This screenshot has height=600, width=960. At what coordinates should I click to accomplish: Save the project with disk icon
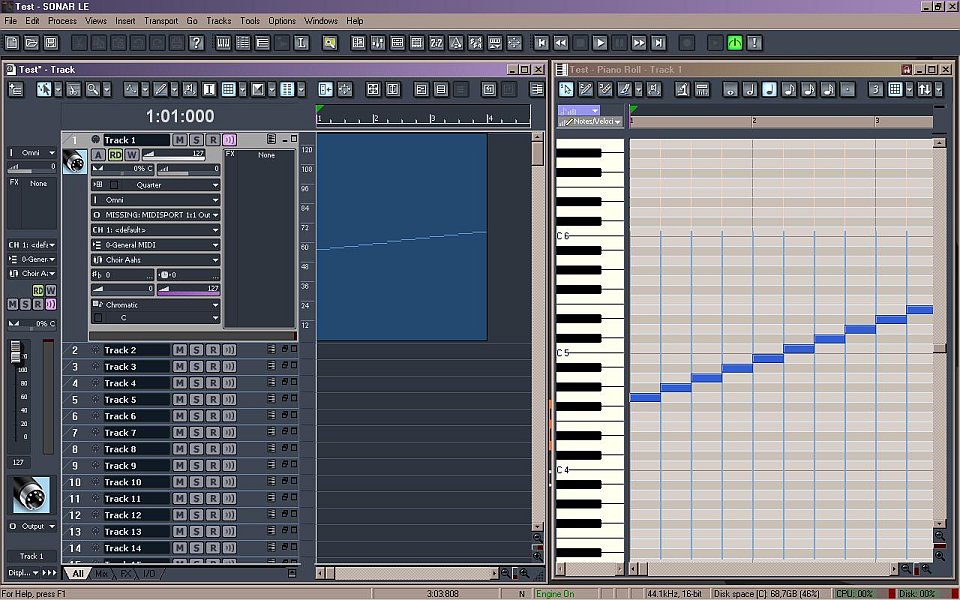(x=51, y=43)
